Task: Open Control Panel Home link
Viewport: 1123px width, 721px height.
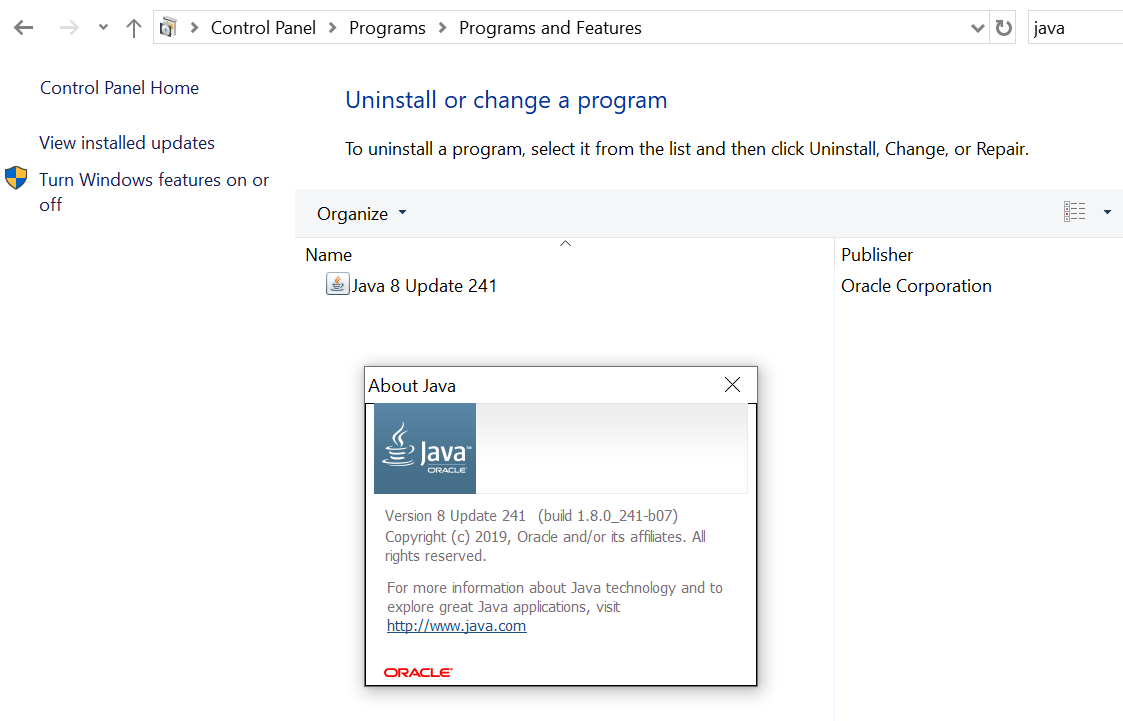Action: [119, 88]
